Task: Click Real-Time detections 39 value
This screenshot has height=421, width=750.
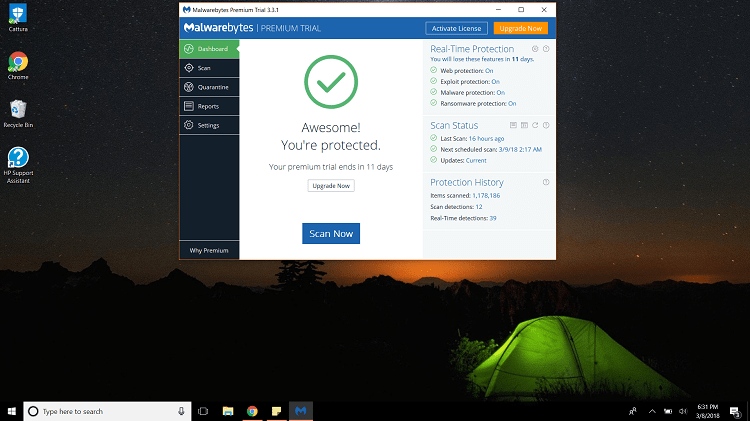Action: [x=493, y=218]
